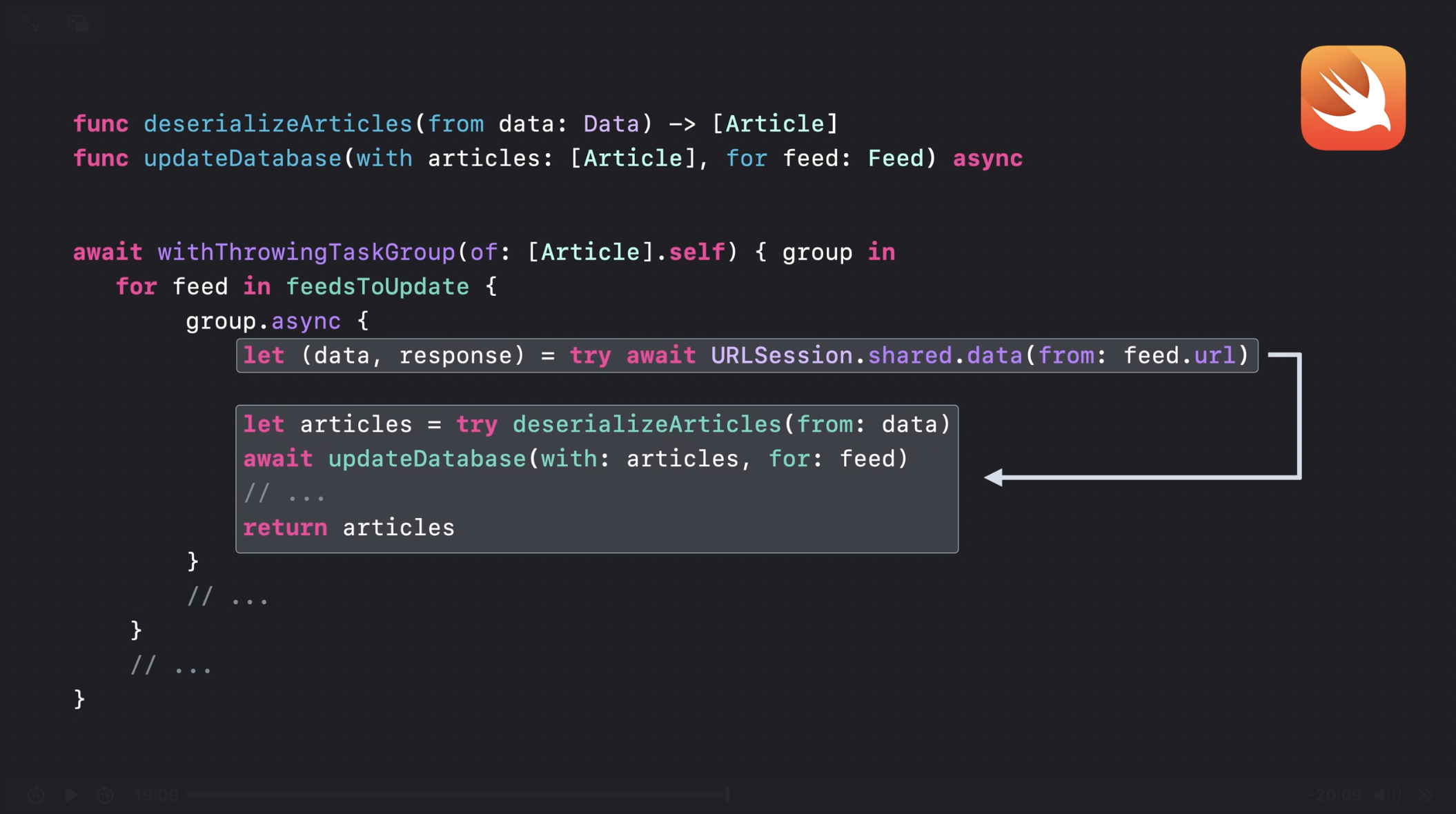Skip backward with the rewind icon
The image size is (1456, 814).
[x=36, y=795]
